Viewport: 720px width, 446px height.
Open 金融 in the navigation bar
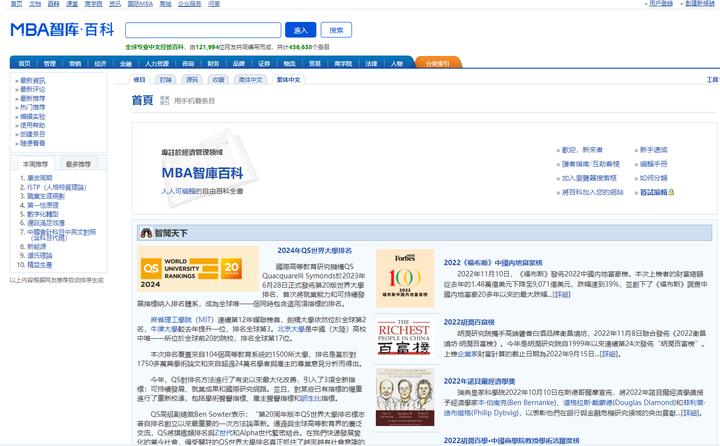click(x=126, y=63)
